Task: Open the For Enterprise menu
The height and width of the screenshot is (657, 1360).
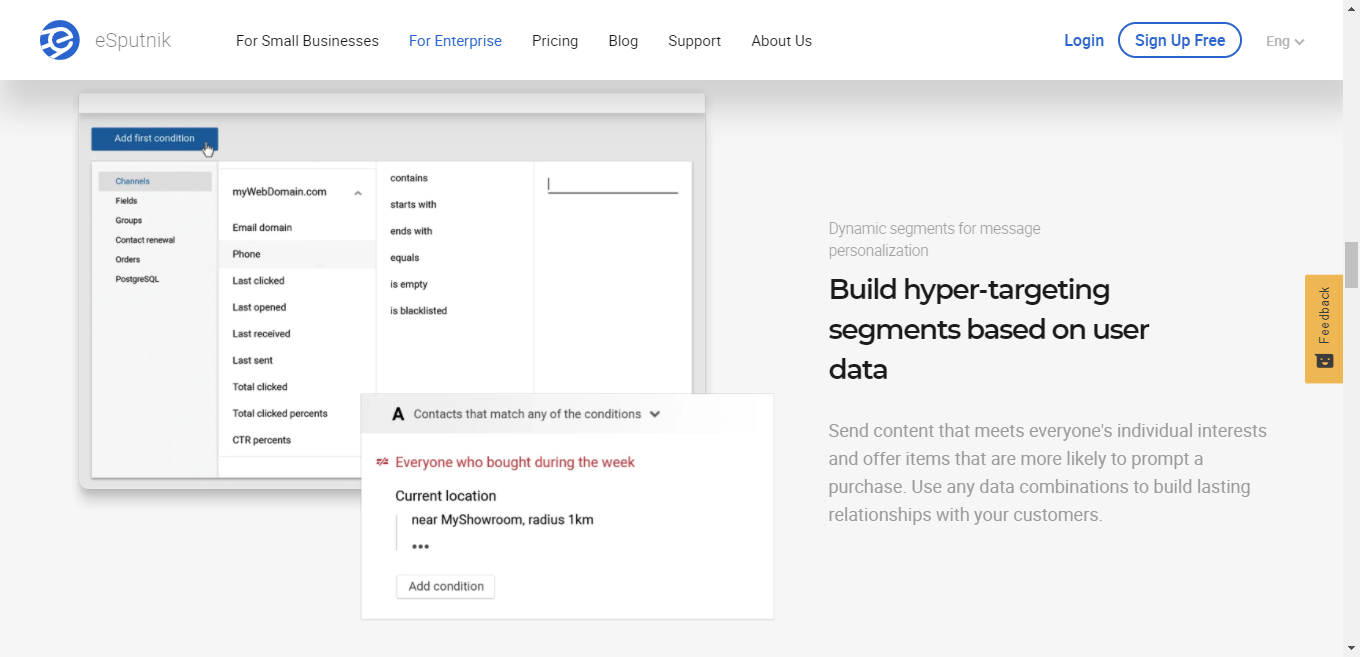Action: 455,41
